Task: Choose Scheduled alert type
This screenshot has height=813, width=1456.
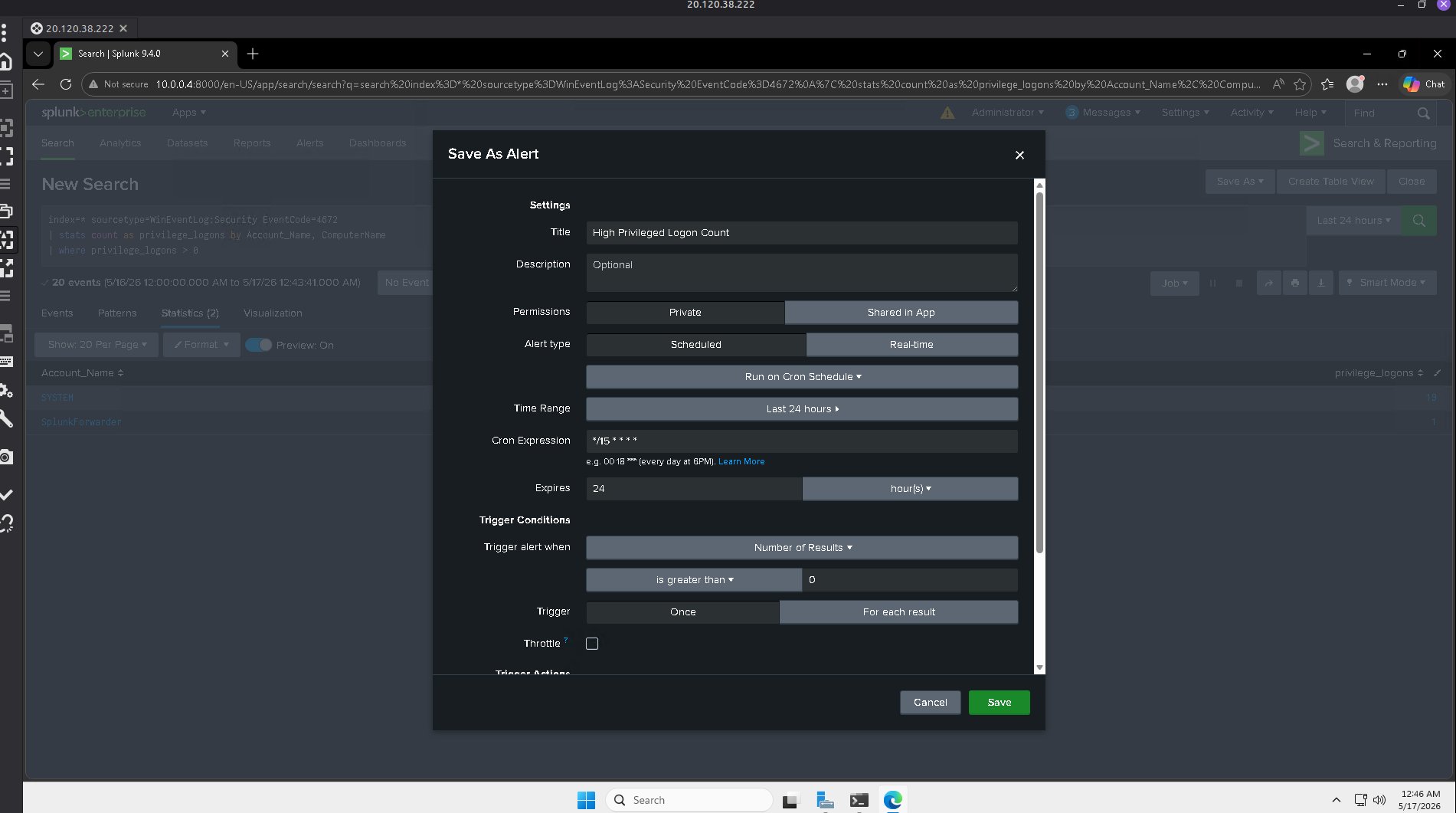Action: coord(695,345)
